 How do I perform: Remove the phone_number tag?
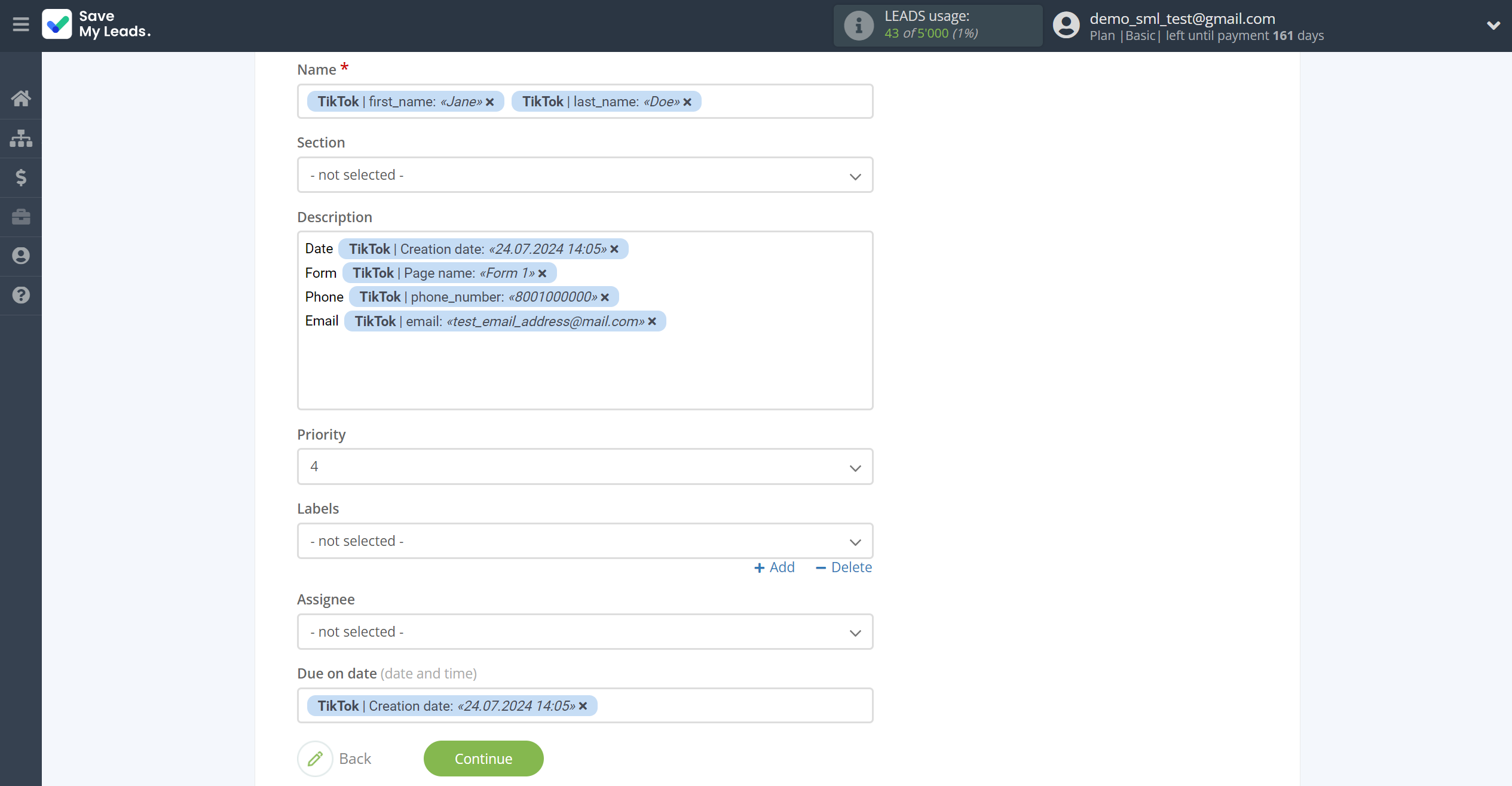(x=605, y=297)
